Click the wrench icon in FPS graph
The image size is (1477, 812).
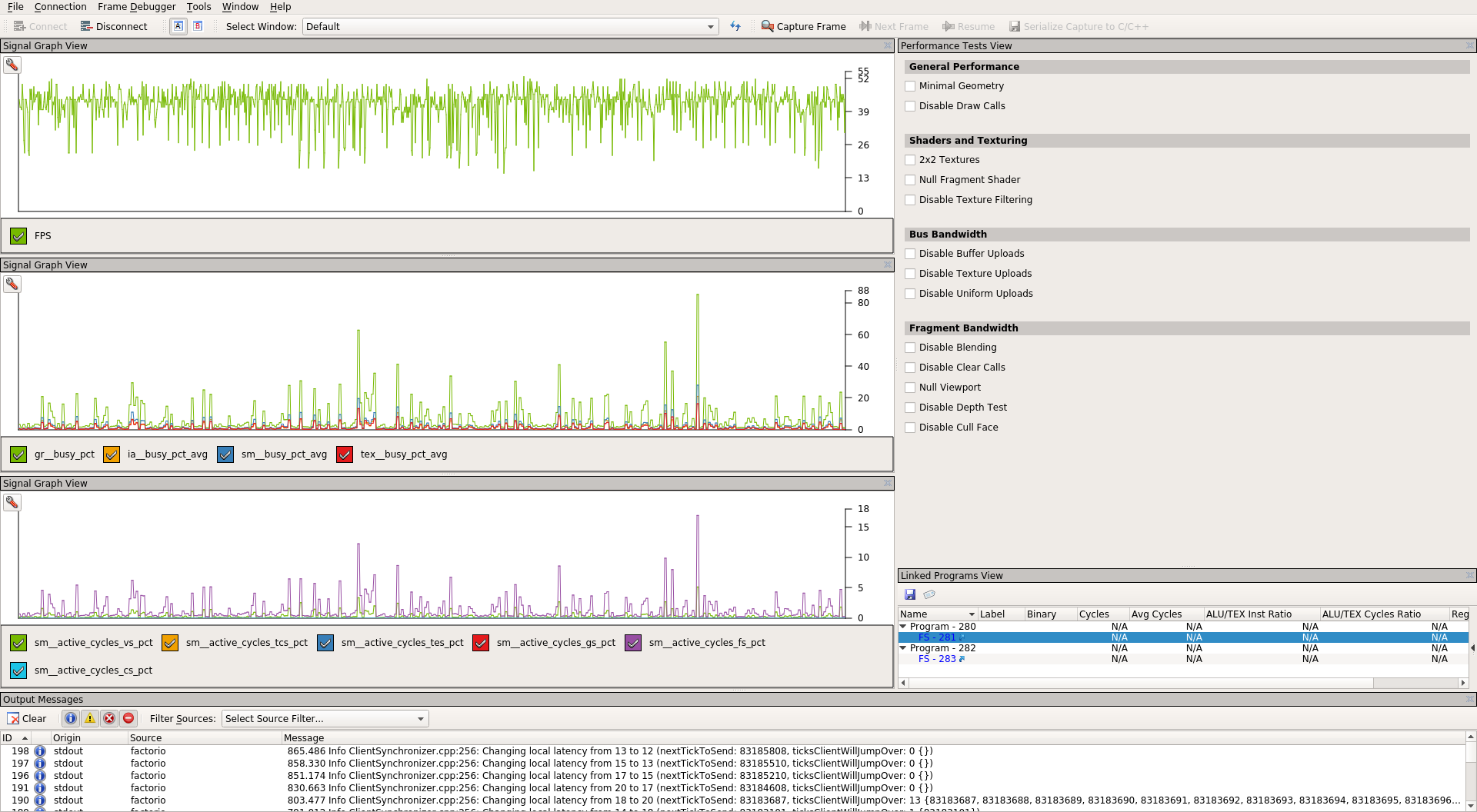[12, 65]
